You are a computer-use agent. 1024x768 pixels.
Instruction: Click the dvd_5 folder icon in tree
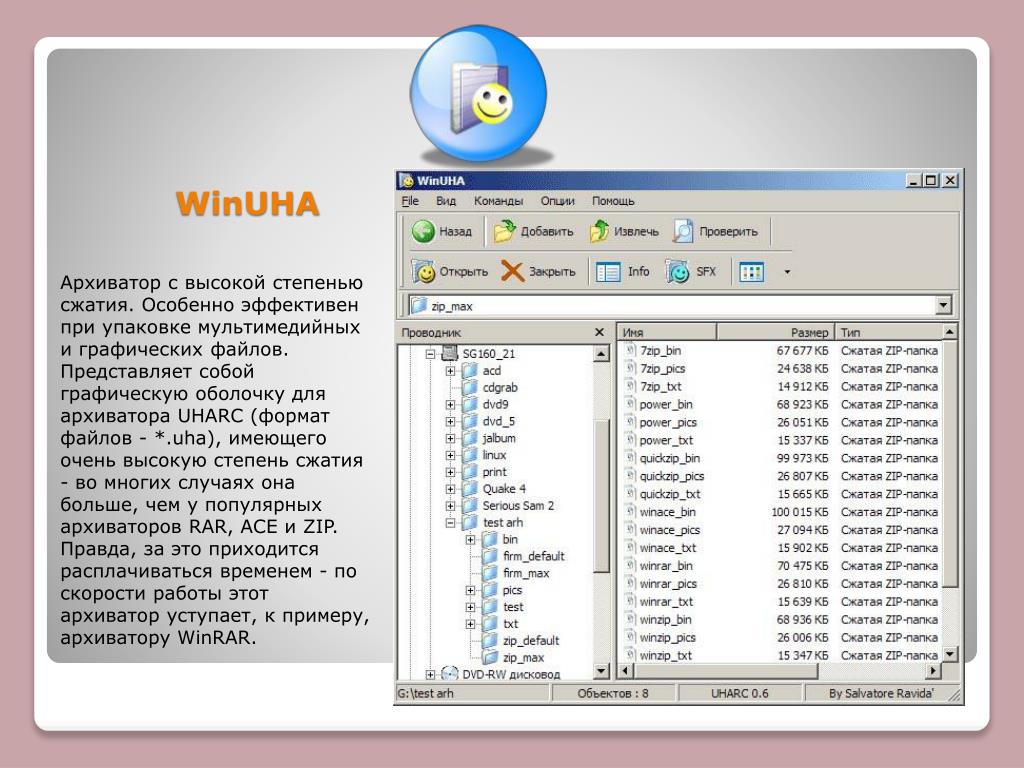470,422
